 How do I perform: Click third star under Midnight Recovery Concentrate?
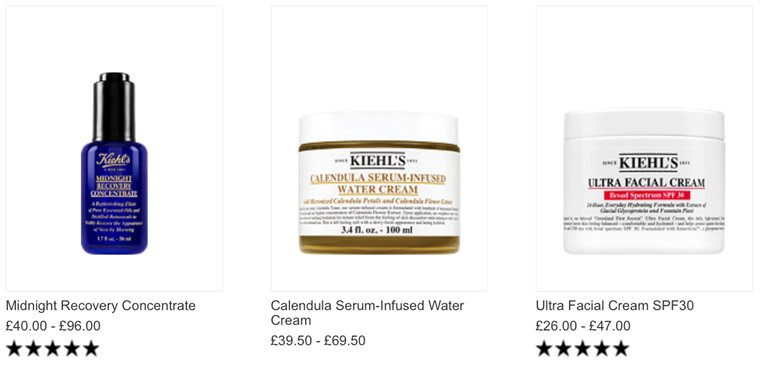[x=52, y=348]
